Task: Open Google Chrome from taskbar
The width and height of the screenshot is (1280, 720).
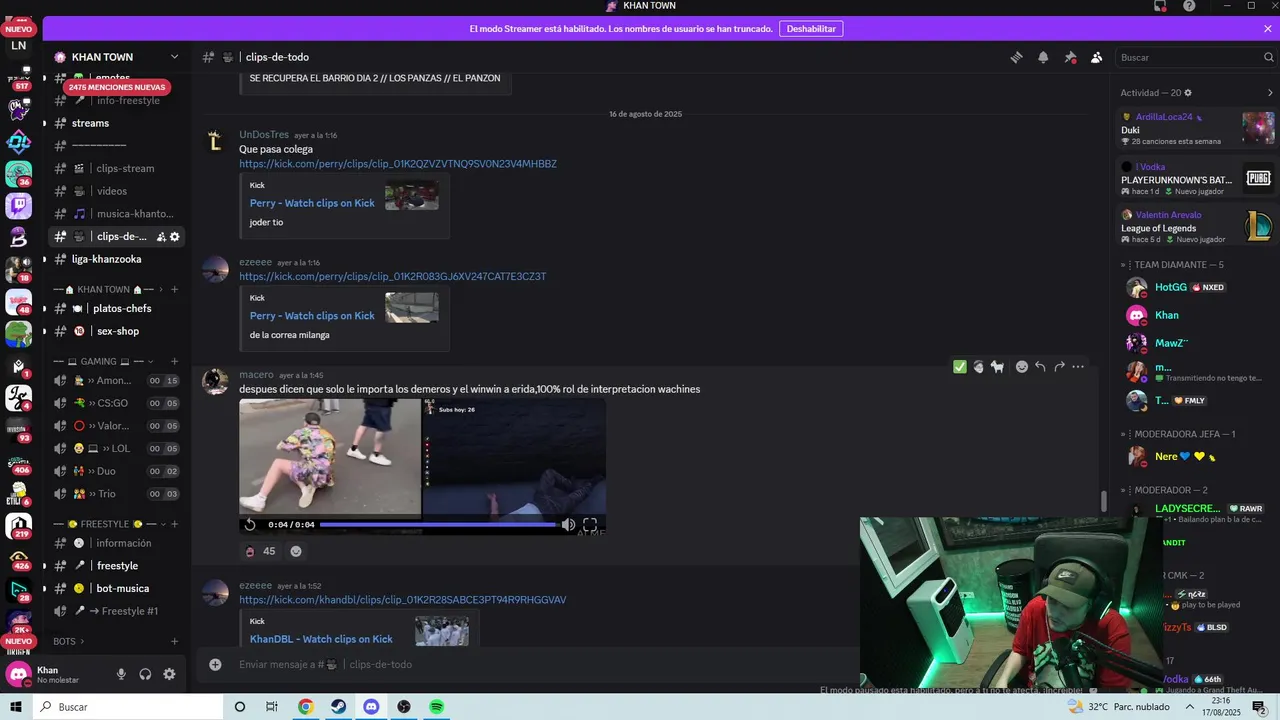Action: click(x=306, y=707)
